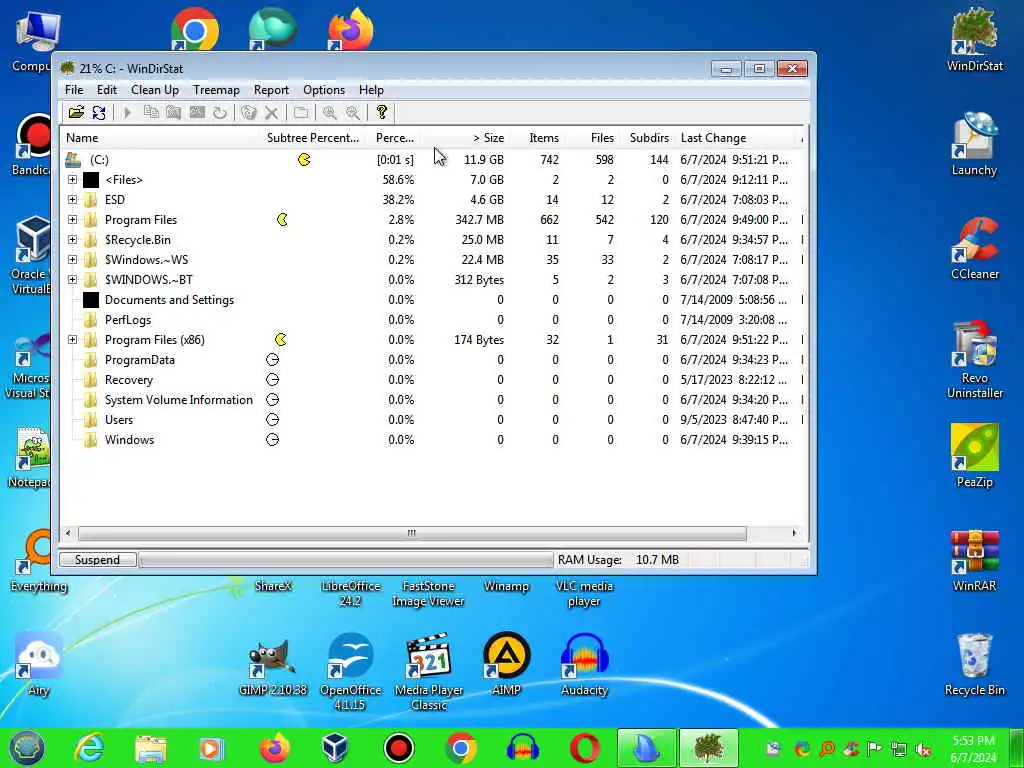The width and height of the screenshot is (1024, 768).
Task: Sort by the Items column header
Action: pyautogui.click(x=539, y=138)
